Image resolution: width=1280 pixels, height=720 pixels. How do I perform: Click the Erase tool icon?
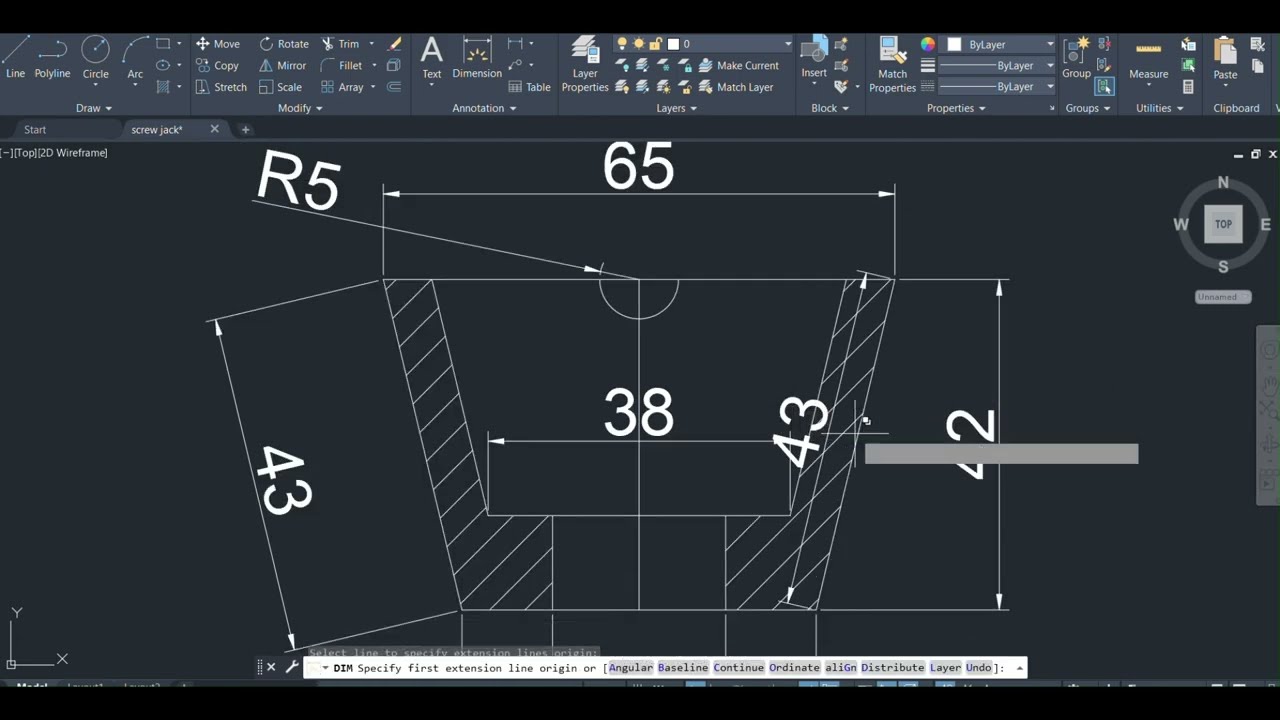pos(395,44)
